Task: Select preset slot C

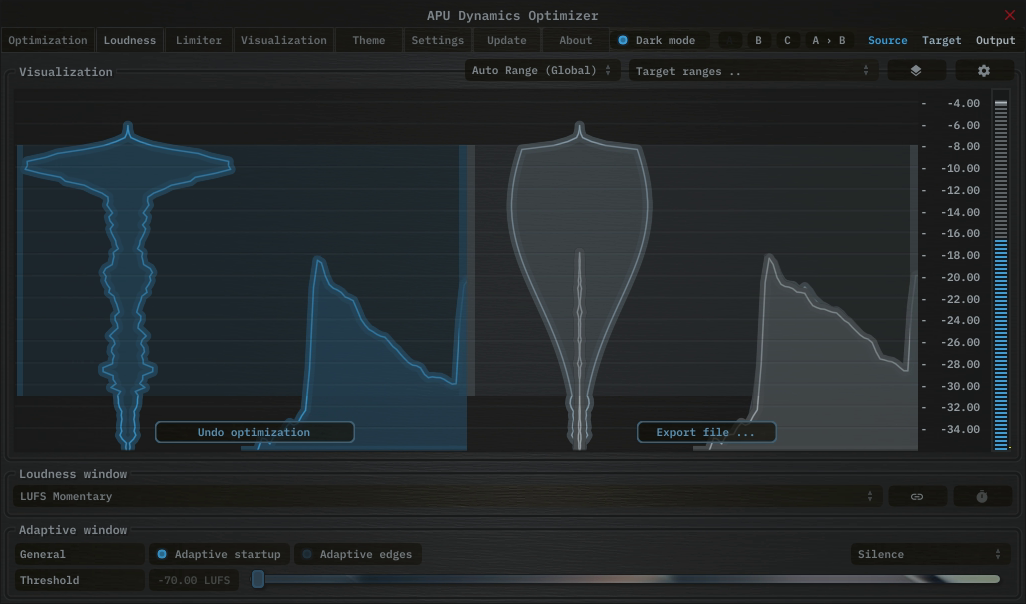Action: tap(787, 41)
